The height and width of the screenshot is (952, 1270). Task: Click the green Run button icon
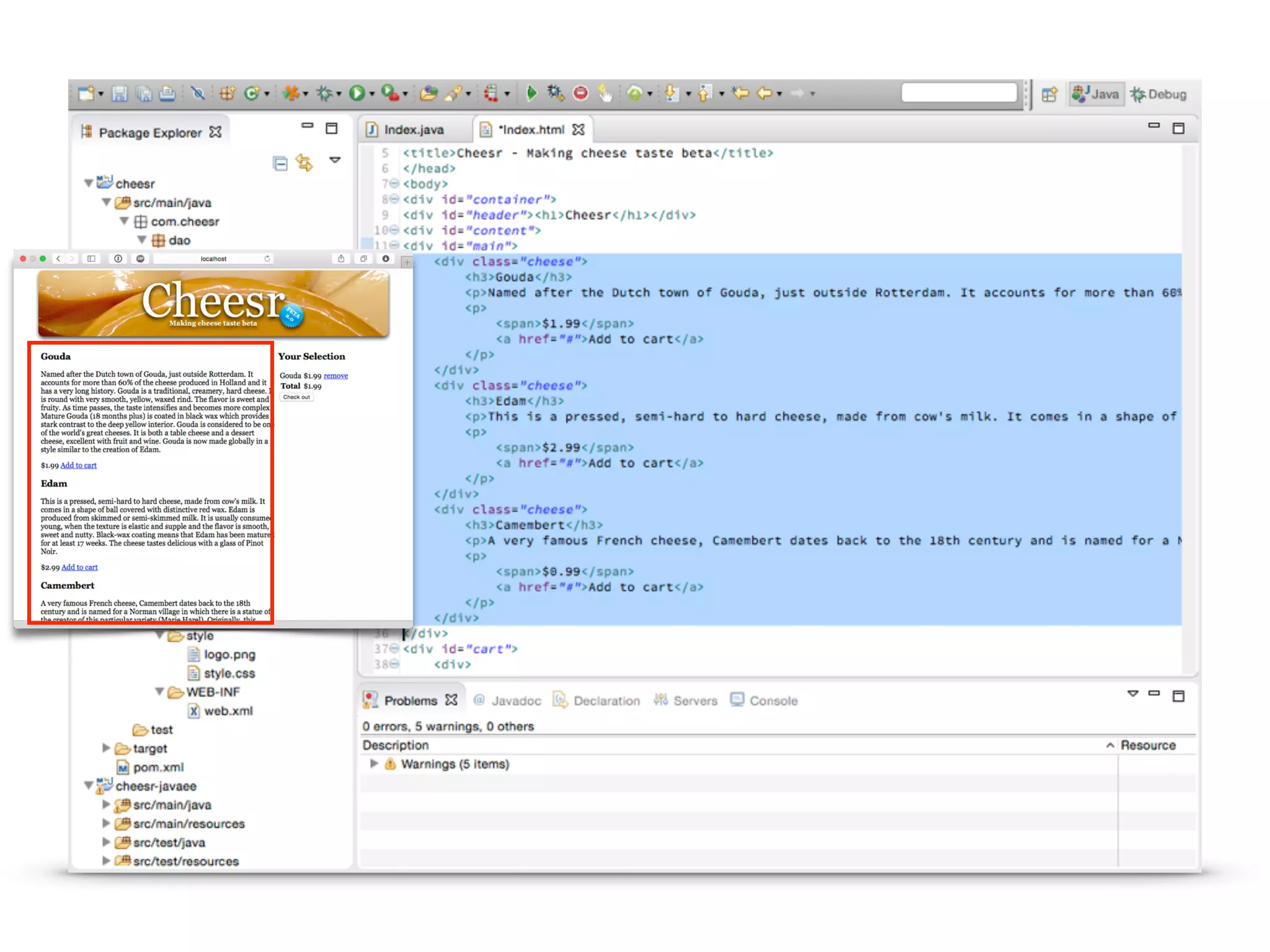tap(357, 93)
